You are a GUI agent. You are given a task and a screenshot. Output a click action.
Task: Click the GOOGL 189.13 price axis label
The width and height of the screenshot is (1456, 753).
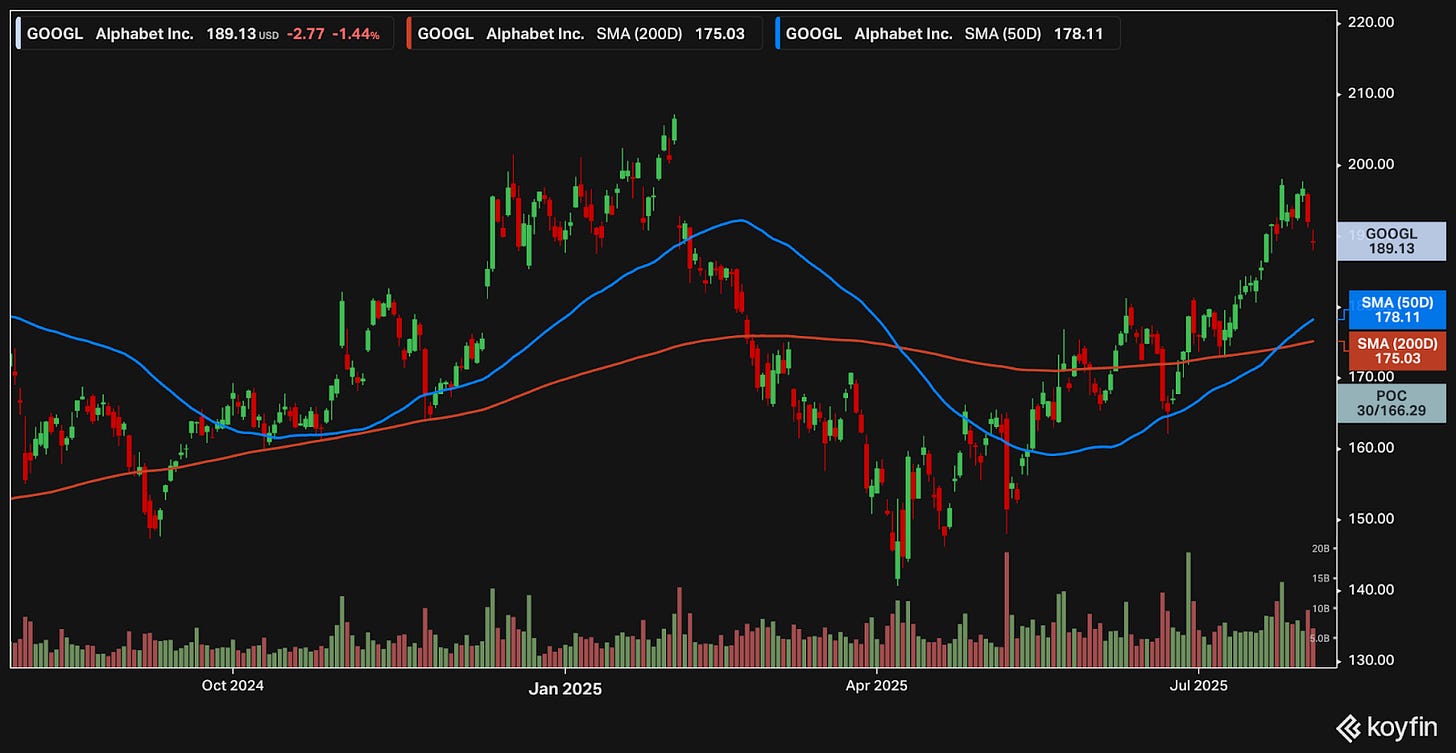[x=1391, y=241]
